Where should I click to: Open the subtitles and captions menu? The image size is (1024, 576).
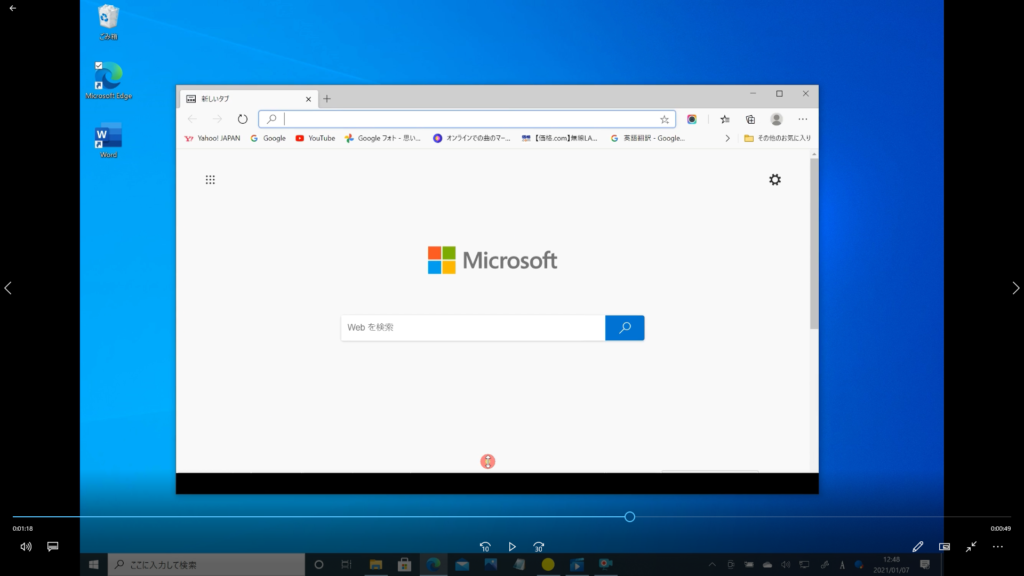(53, 547)
